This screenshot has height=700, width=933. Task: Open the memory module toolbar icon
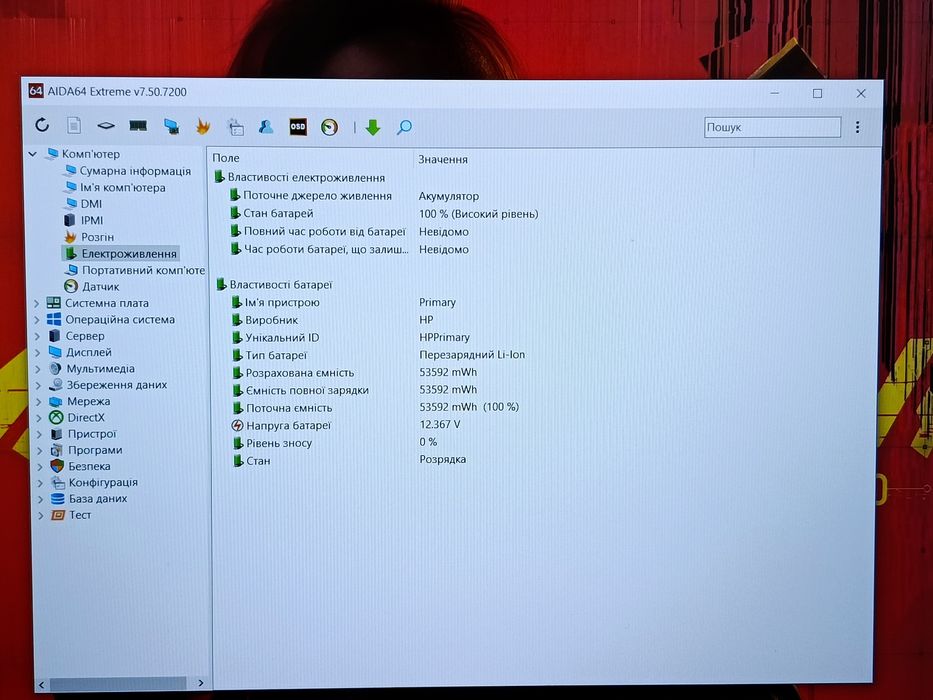[138, 126]
